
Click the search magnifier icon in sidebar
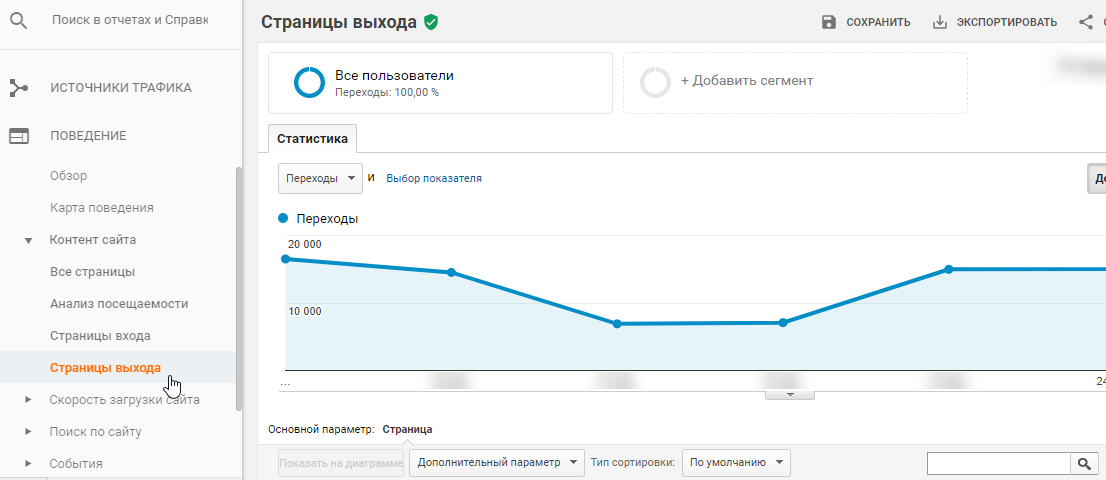(x=19, y=21)
